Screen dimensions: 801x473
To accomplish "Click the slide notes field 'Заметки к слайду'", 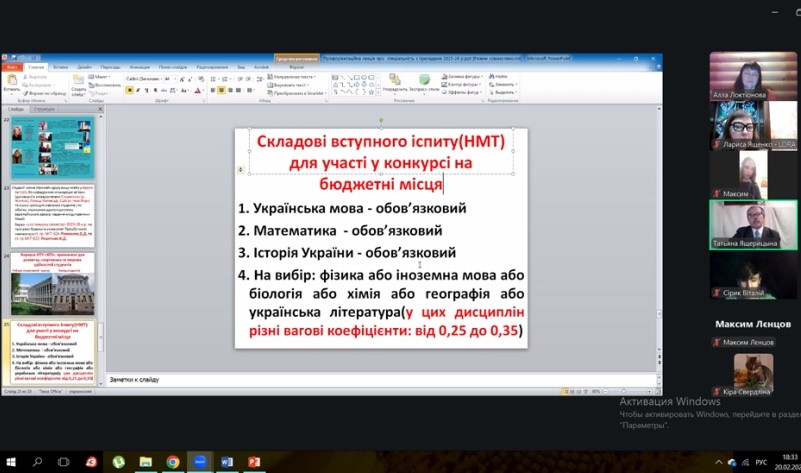I will point(381,380).
